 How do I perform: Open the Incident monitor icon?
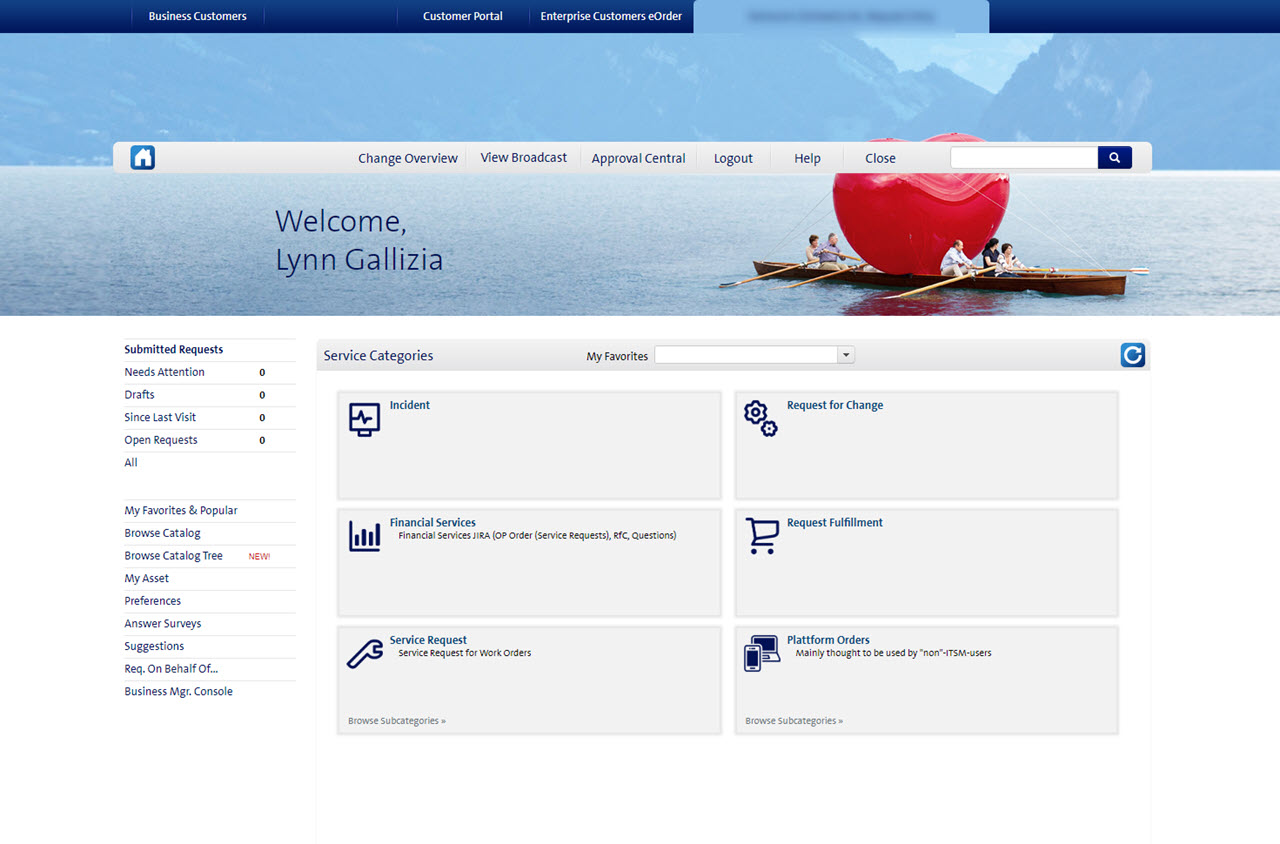(364, 419)
